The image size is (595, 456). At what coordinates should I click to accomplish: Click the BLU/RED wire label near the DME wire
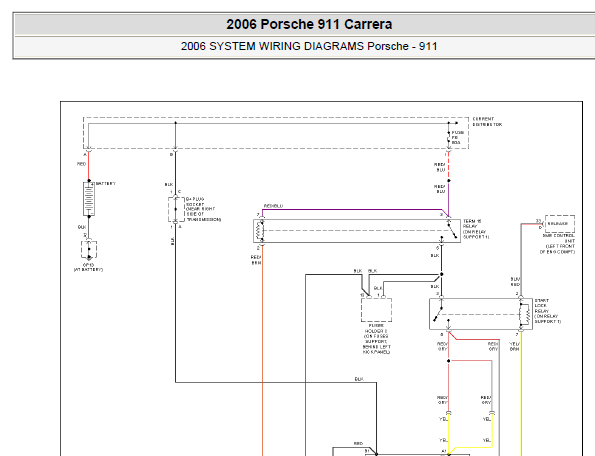pos(515,281)
